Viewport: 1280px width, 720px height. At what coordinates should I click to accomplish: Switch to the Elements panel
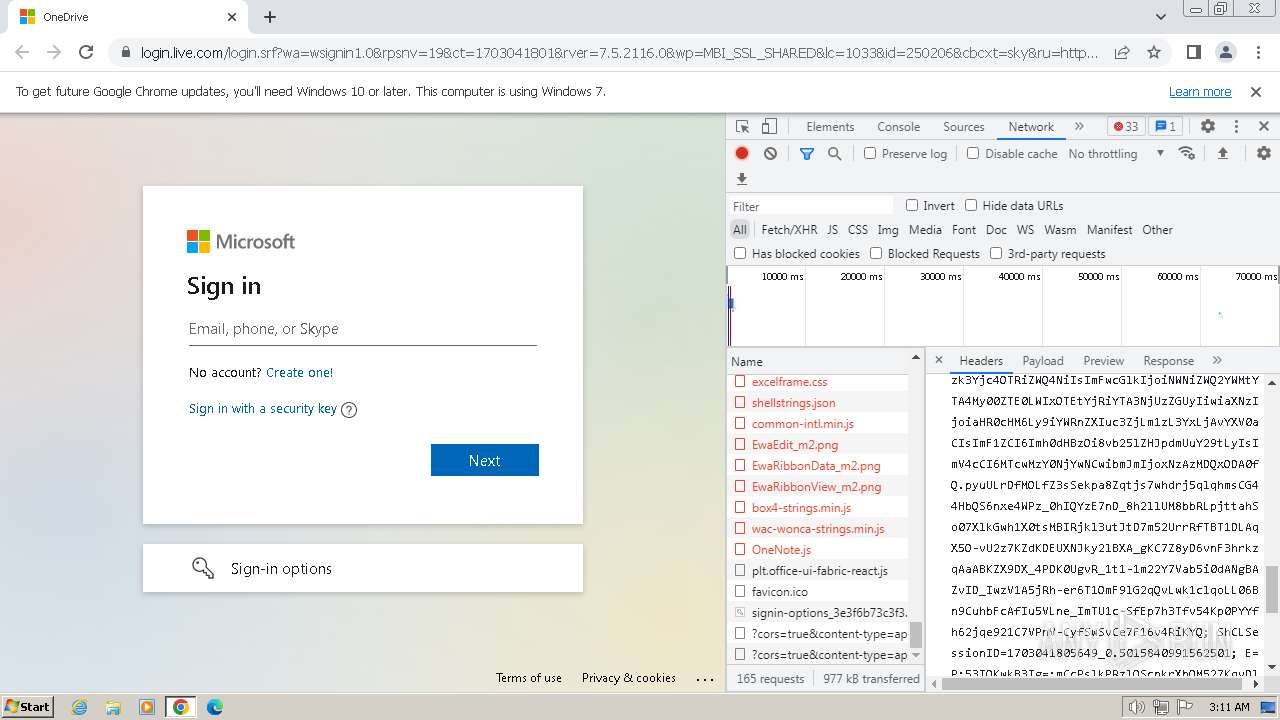pyautogui.click(x=830, y=127)
